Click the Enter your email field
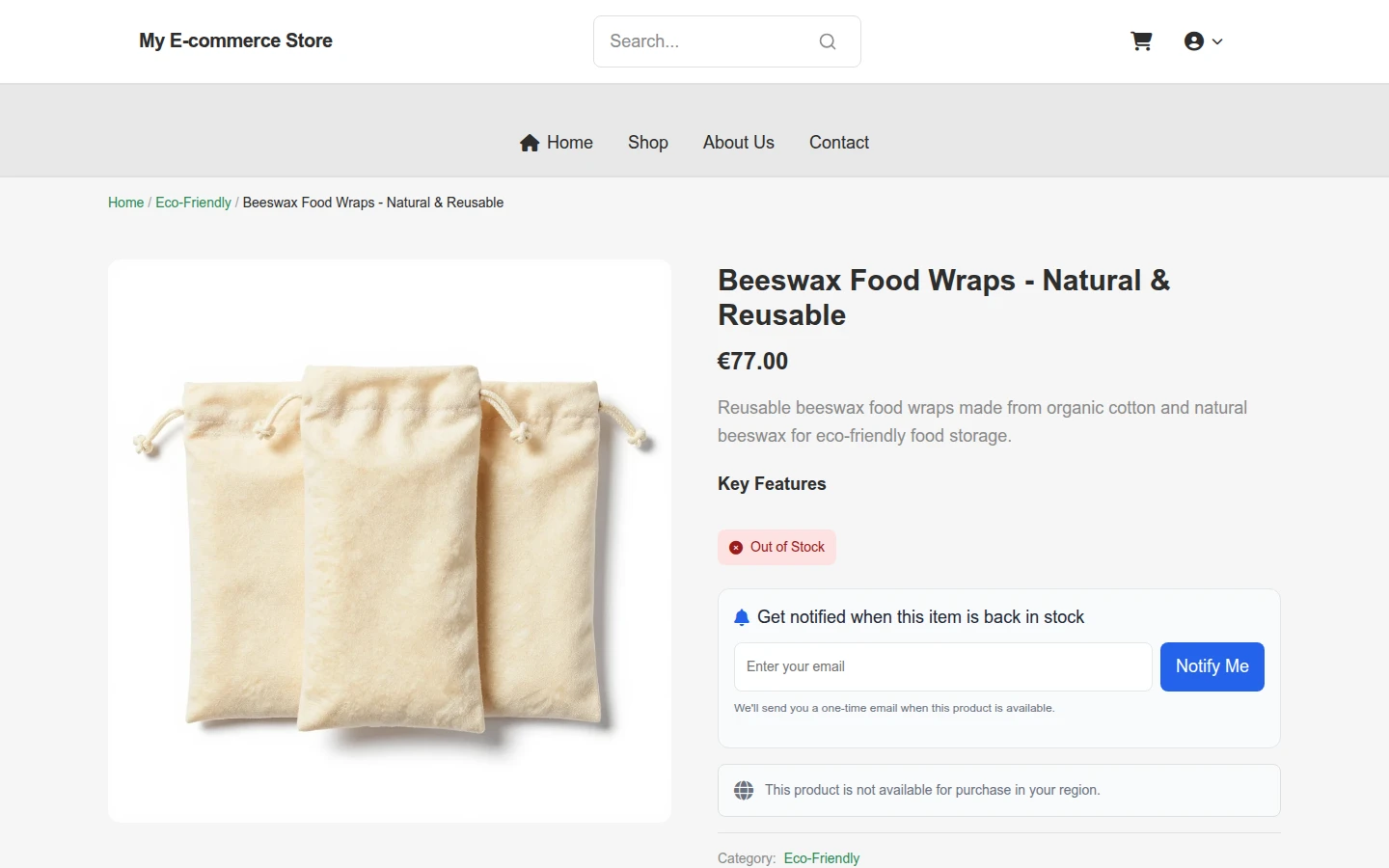Image resolution: width=1389 pixels, height=868 pixels. (x=943, y=666)
